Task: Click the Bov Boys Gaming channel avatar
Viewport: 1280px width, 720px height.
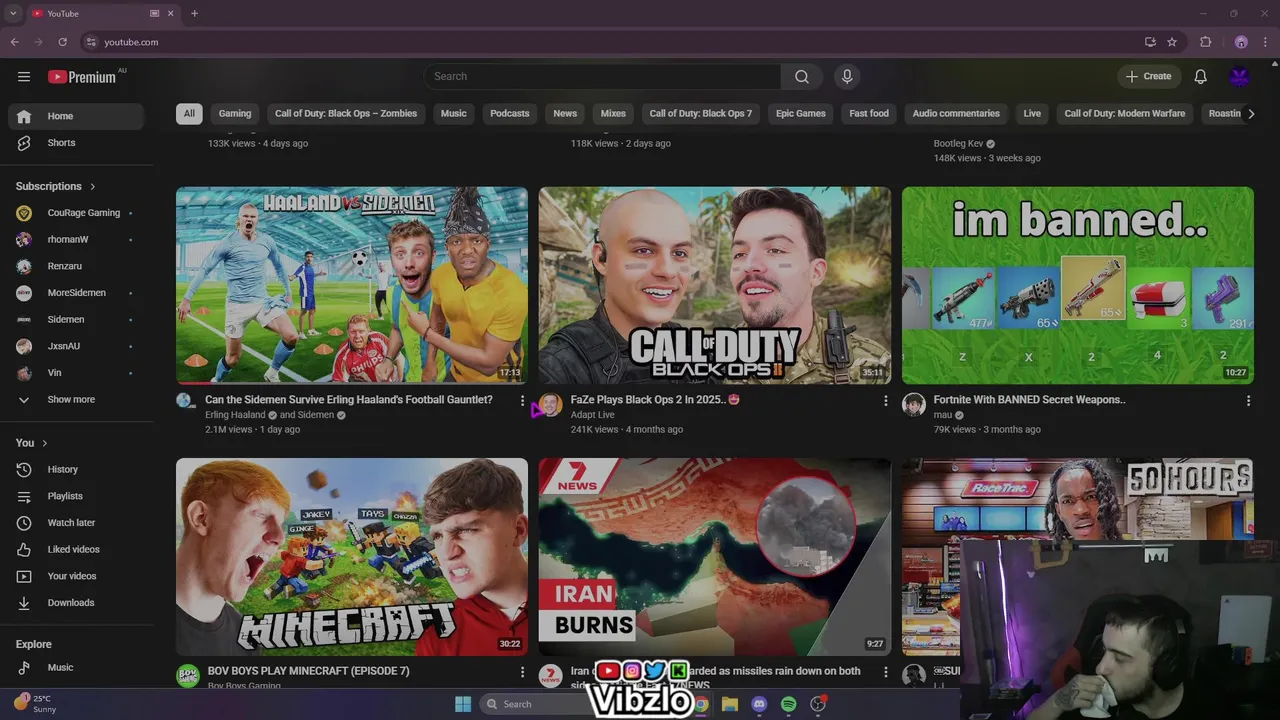Action: [x=188, y=676]
